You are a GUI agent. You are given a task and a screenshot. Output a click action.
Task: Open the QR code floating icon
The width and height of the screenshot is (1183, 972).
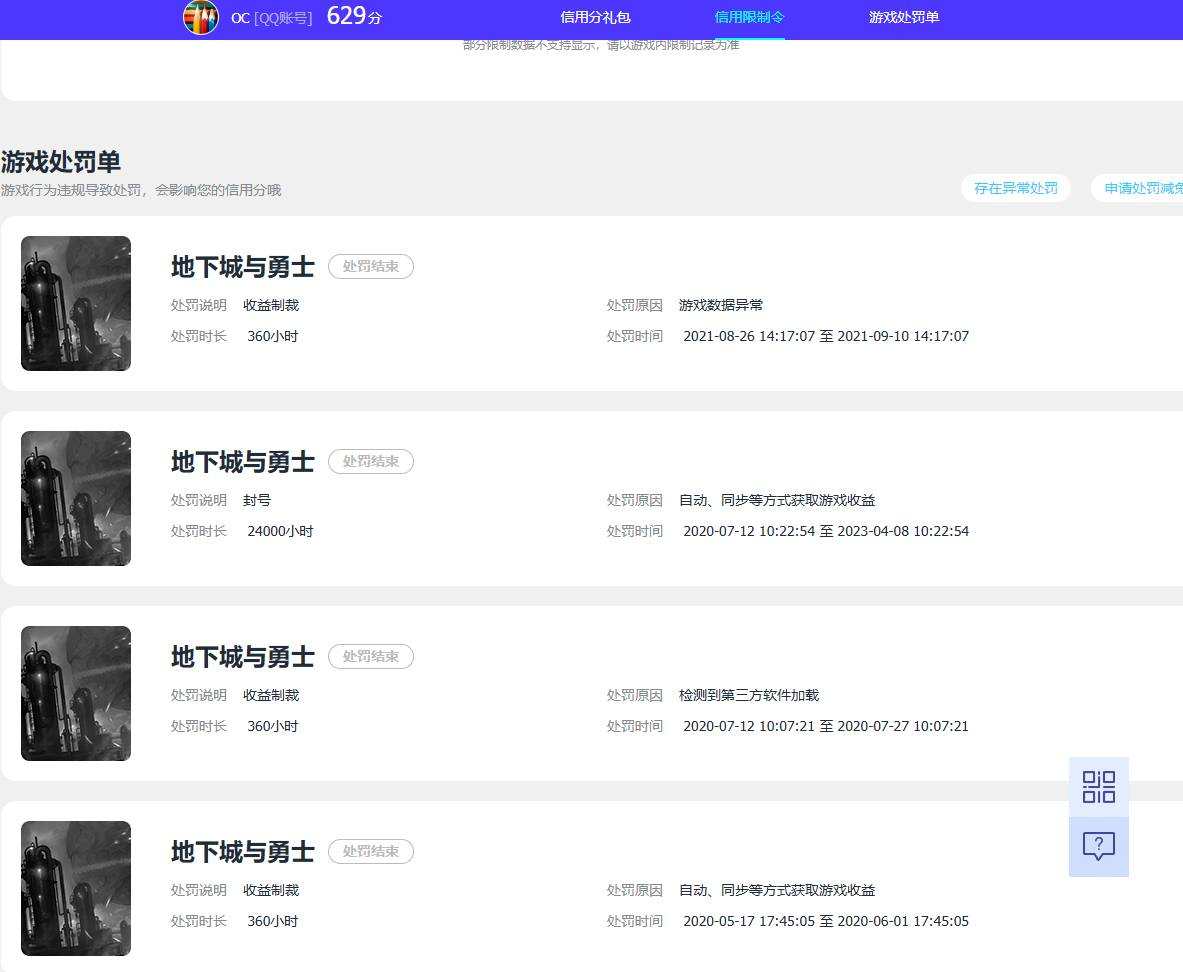click(1098, 786)
